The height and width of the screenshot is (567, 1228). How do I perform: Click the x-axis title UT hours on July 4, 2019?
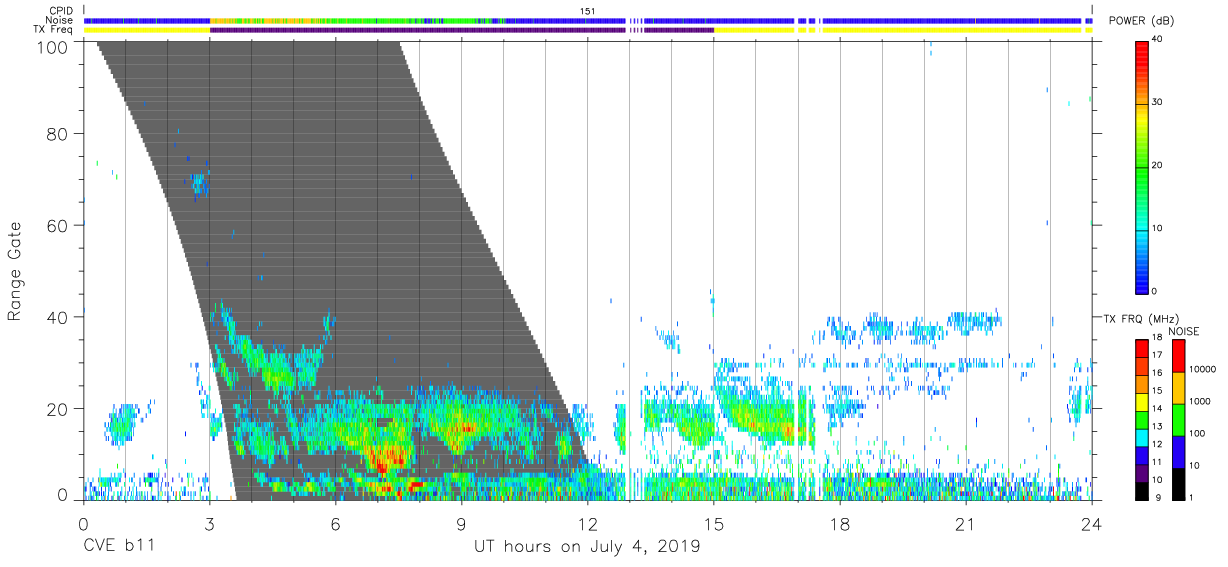(587, 548)
